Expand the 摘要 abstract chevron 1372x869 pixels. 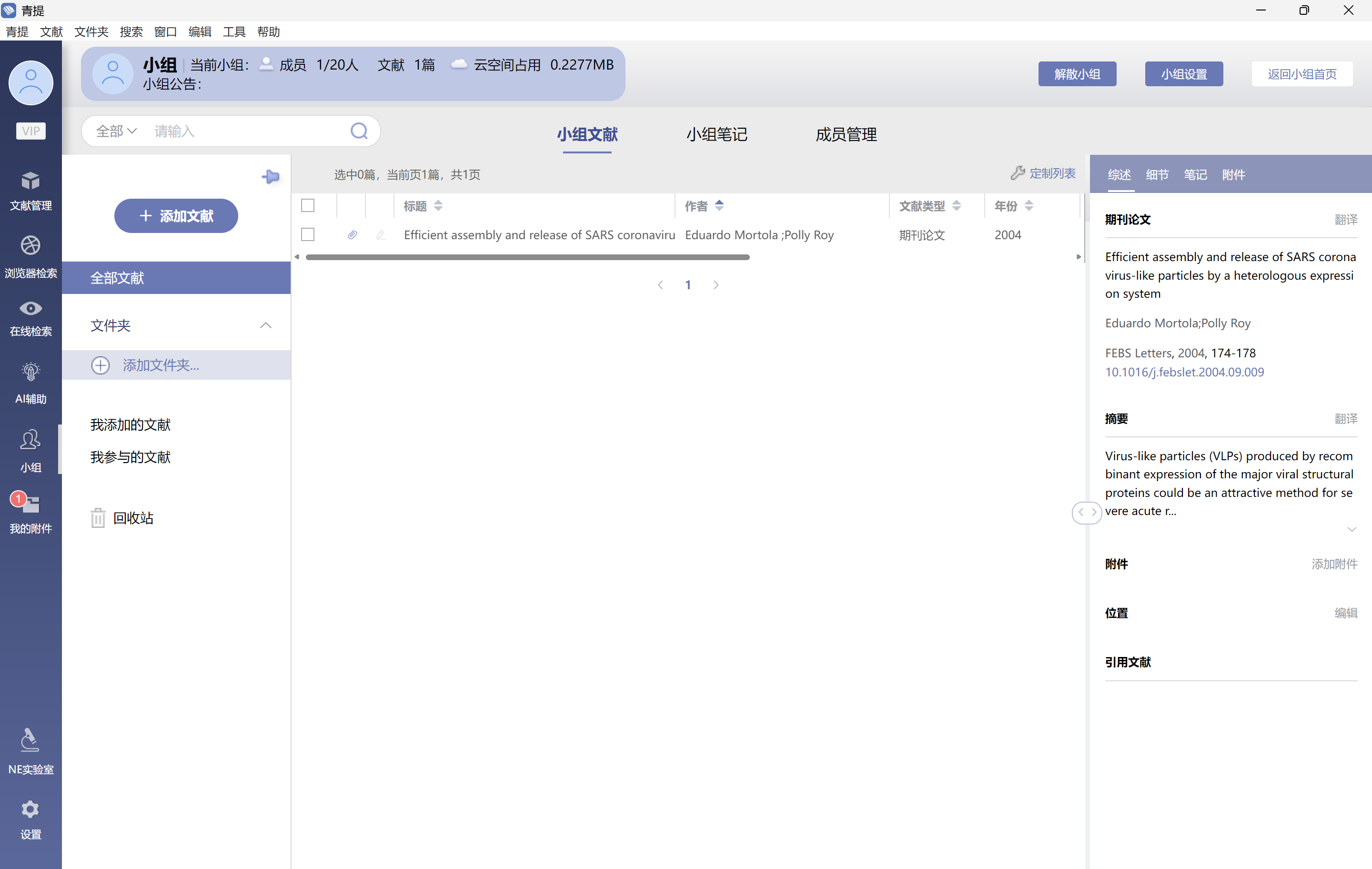click(x=1352, y=529)
